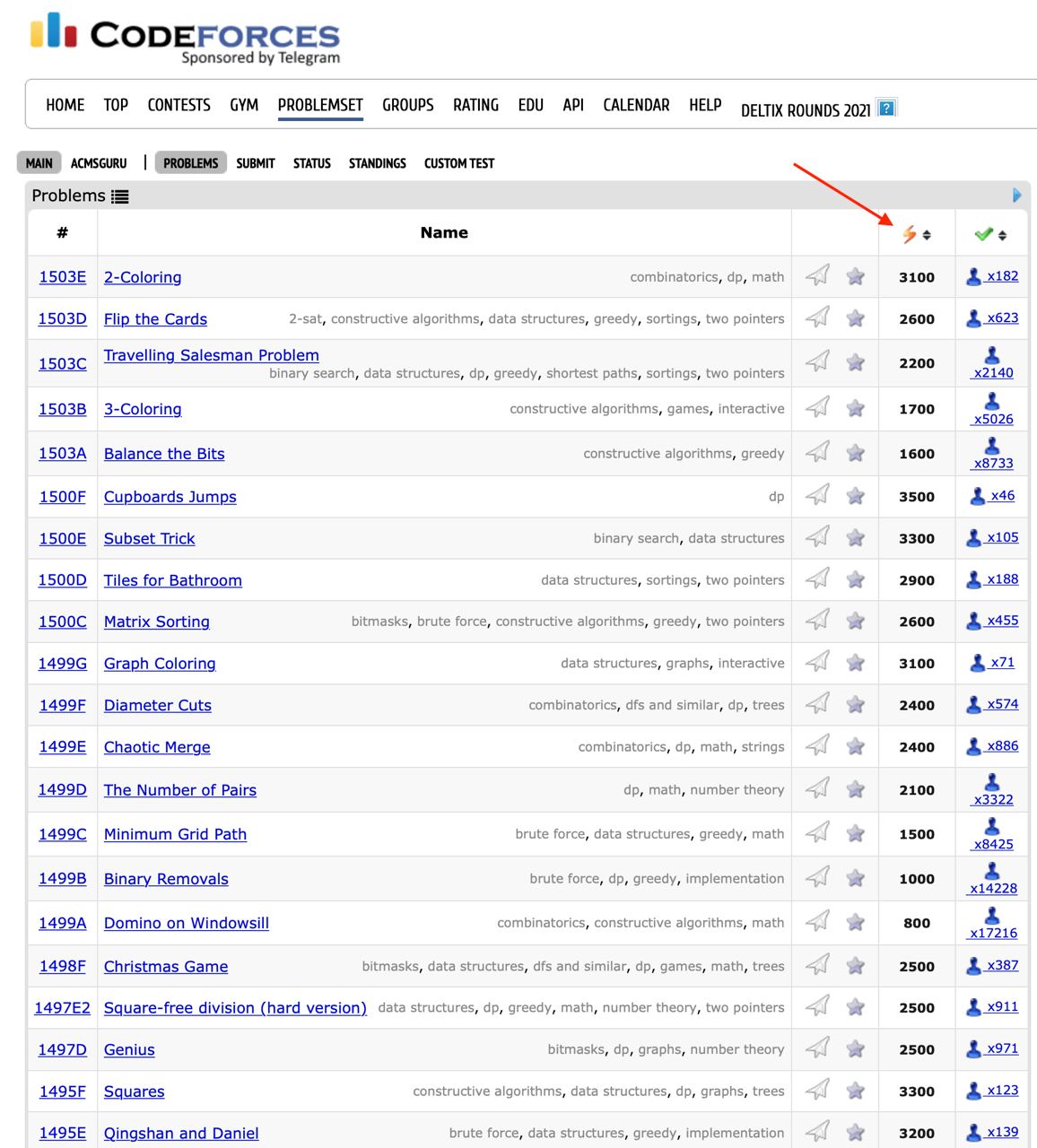This screenshot has width=1037, height=1148.
Task: Click submit plane icon for 3-Coloring
Action: click(x=817, y=407)
